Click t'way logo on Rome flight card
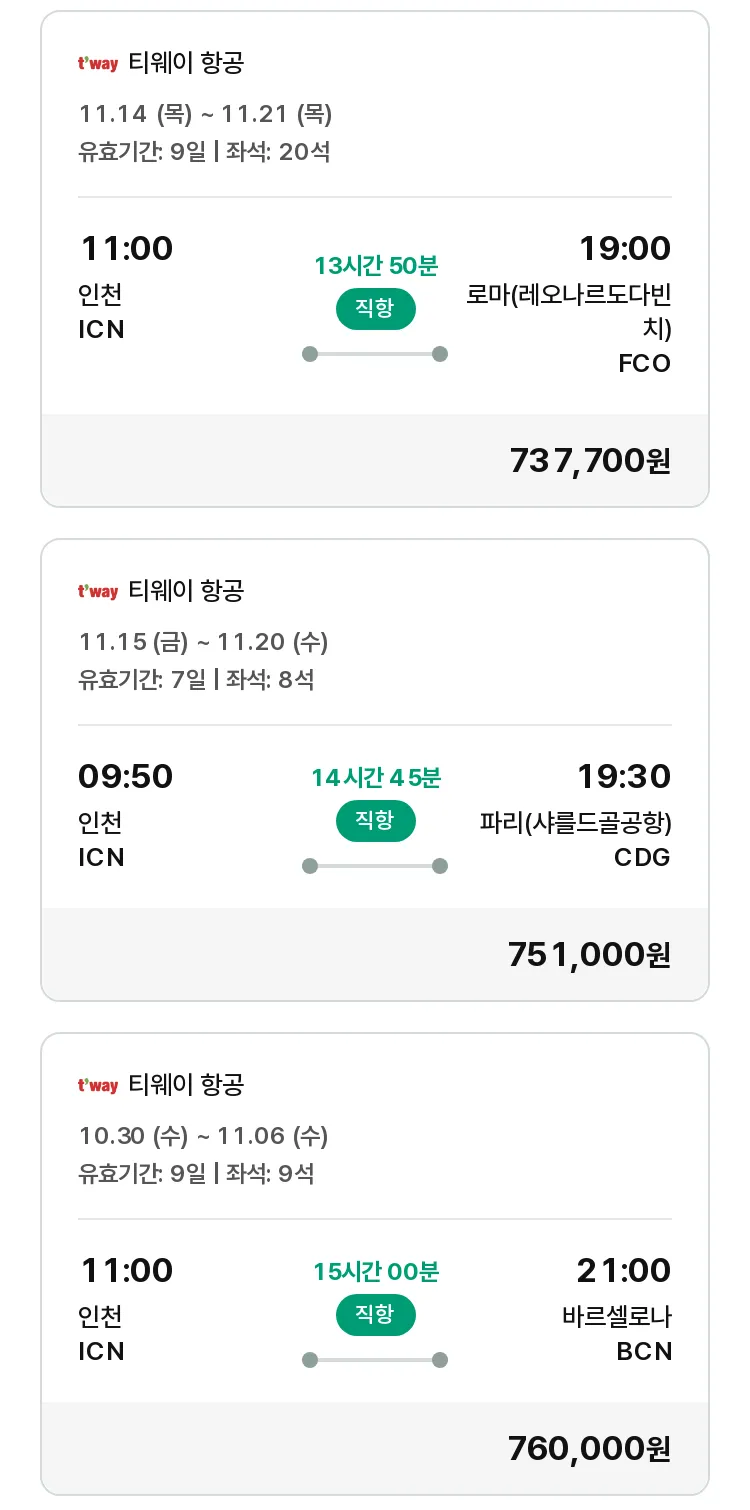Image resolution: width=750 pixels, height=1510 pixels. pos(98,64)
